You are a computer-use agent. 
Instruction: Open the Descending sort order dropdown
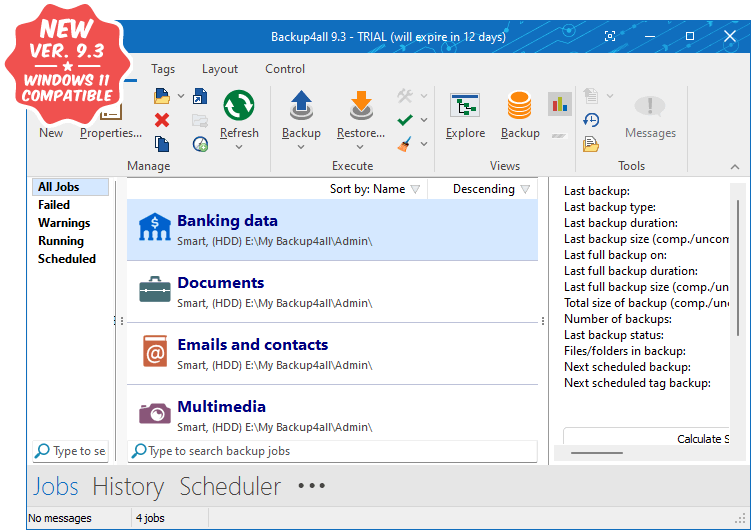491,189
